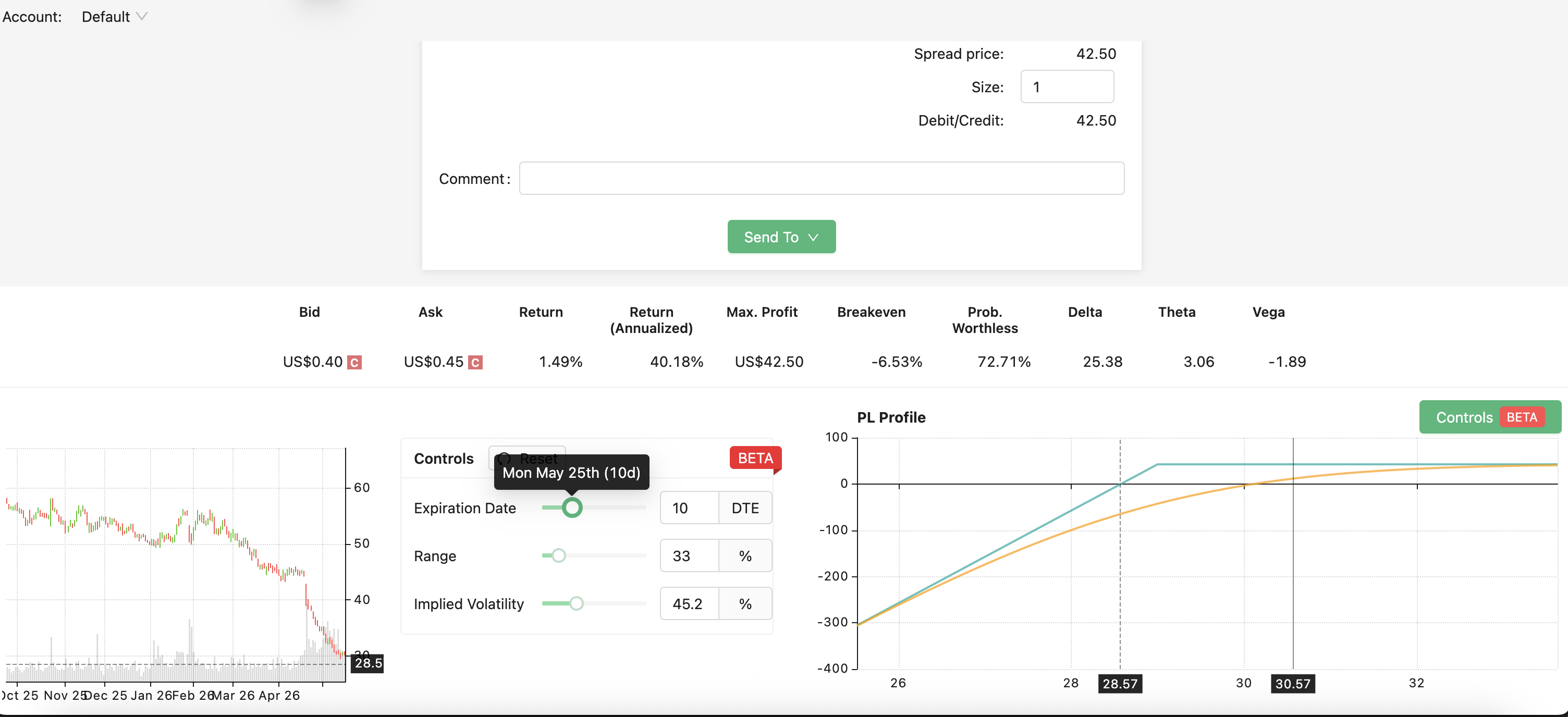This screenshot has height=717, width=1568.
Task: Click the Implied Volatility slider handle
Action: [576, 603]
